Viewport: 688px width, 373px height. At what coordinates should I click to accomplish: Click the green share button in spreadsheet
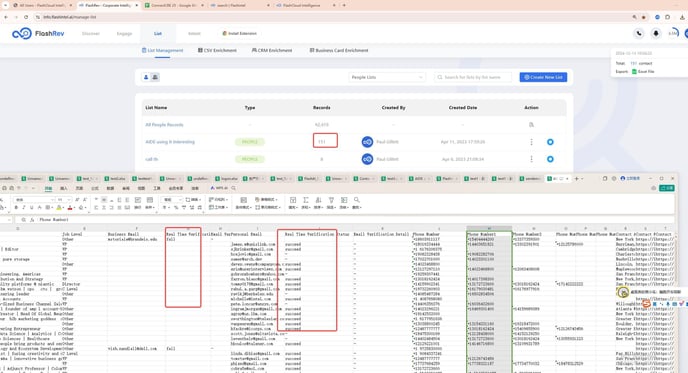tap(667, 188)
